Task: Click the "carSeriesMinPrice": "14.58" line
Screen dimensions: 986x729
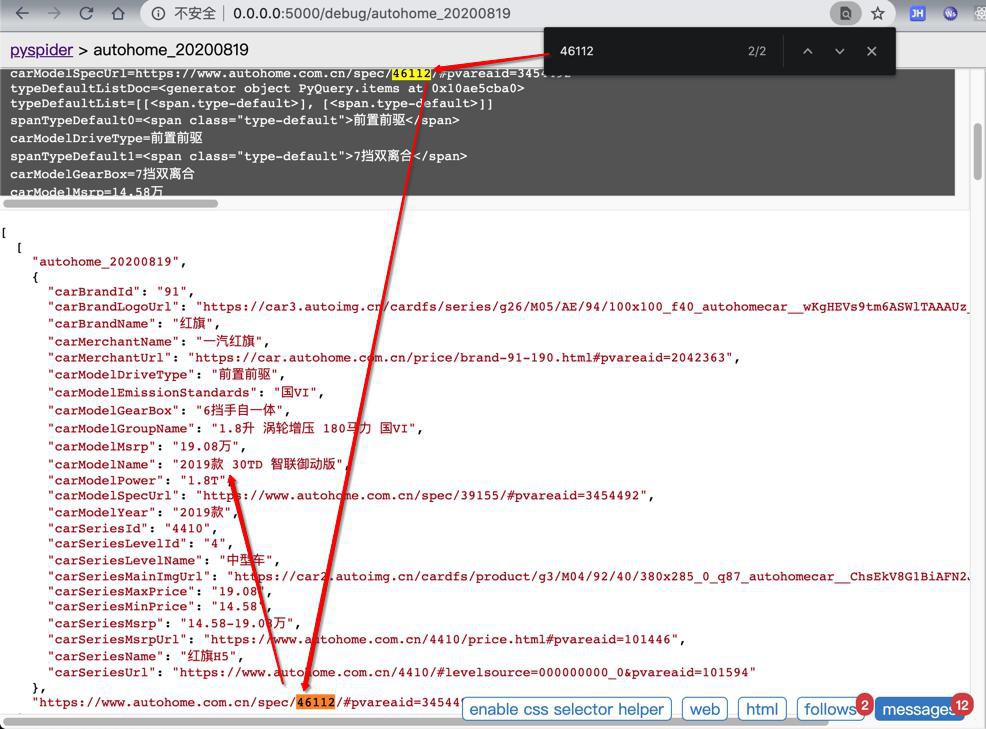Action: point(160,606)
